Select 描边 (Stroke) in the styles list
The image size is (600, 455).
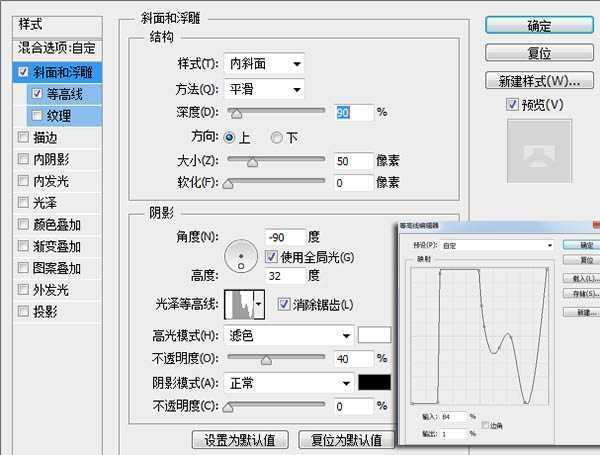pos(44,138)
